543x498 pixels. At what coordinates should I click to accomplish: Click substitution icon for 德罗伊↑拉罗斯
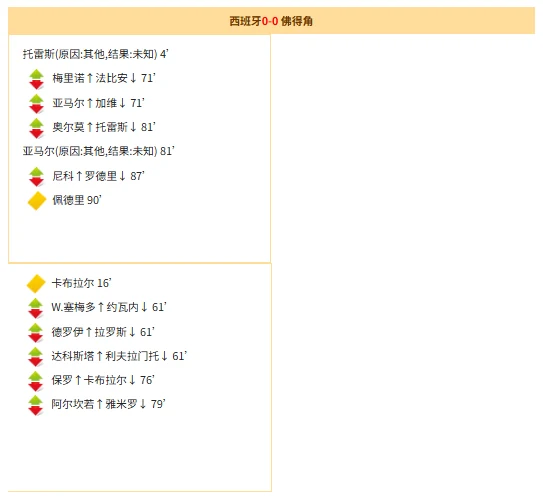(36, 333)
